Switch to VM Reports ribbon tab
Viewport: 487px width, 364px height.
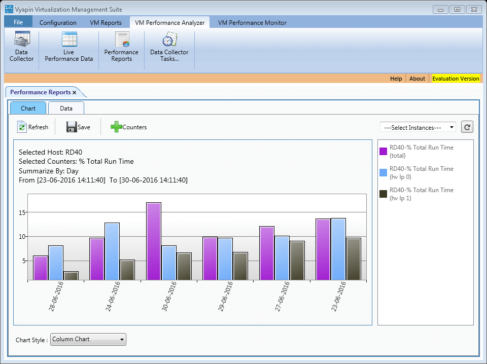tap(105, 23)
